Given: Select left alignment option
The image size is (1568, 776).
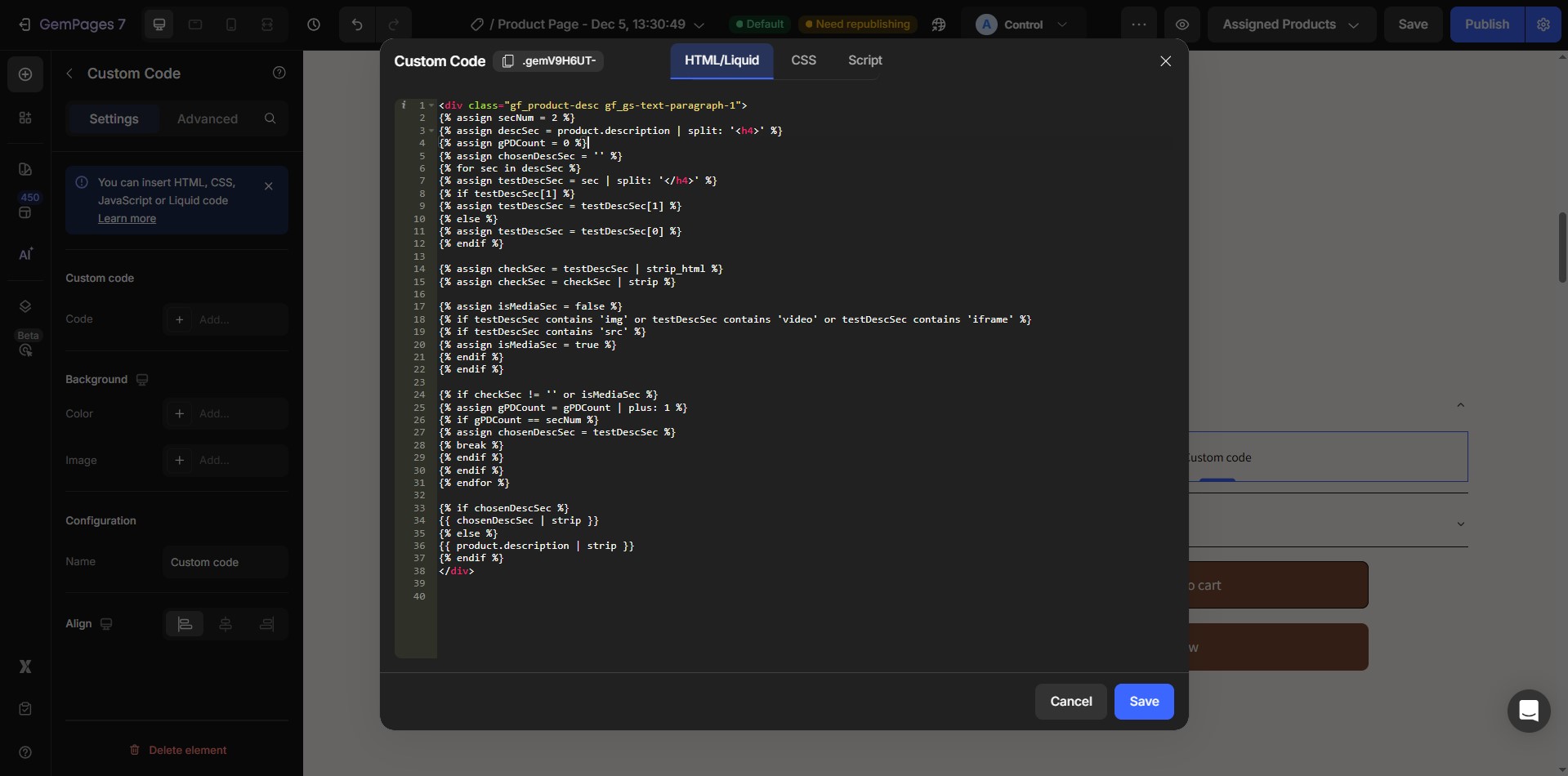Looking at the screenshot, I should (x=185, y=624).
